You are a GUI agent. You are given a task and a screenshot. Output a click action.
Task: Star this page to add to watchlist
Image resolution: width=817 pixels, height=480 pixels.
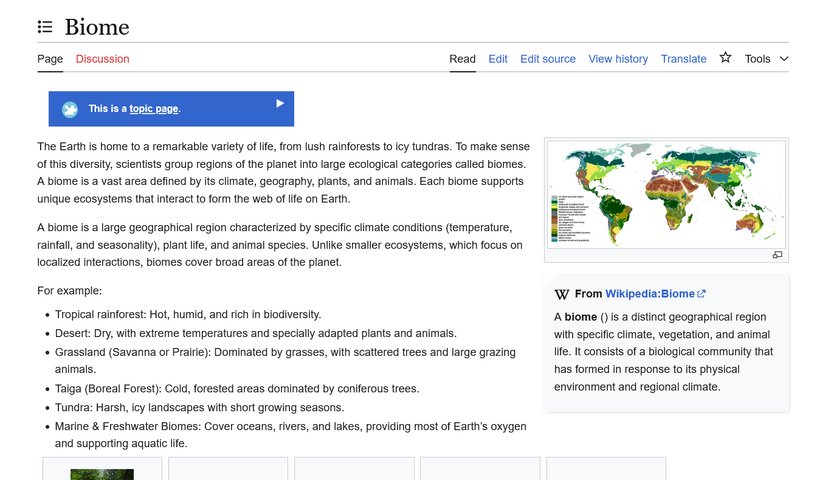point(725,58)
